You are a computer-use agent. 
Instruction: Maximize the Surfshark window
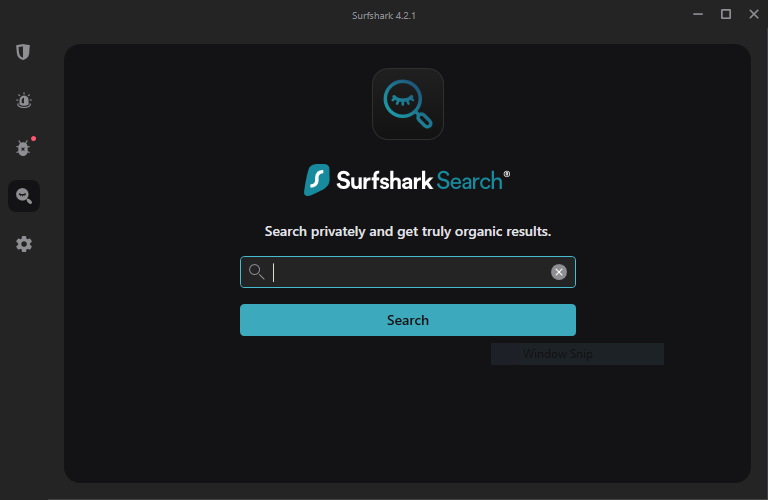726,14
